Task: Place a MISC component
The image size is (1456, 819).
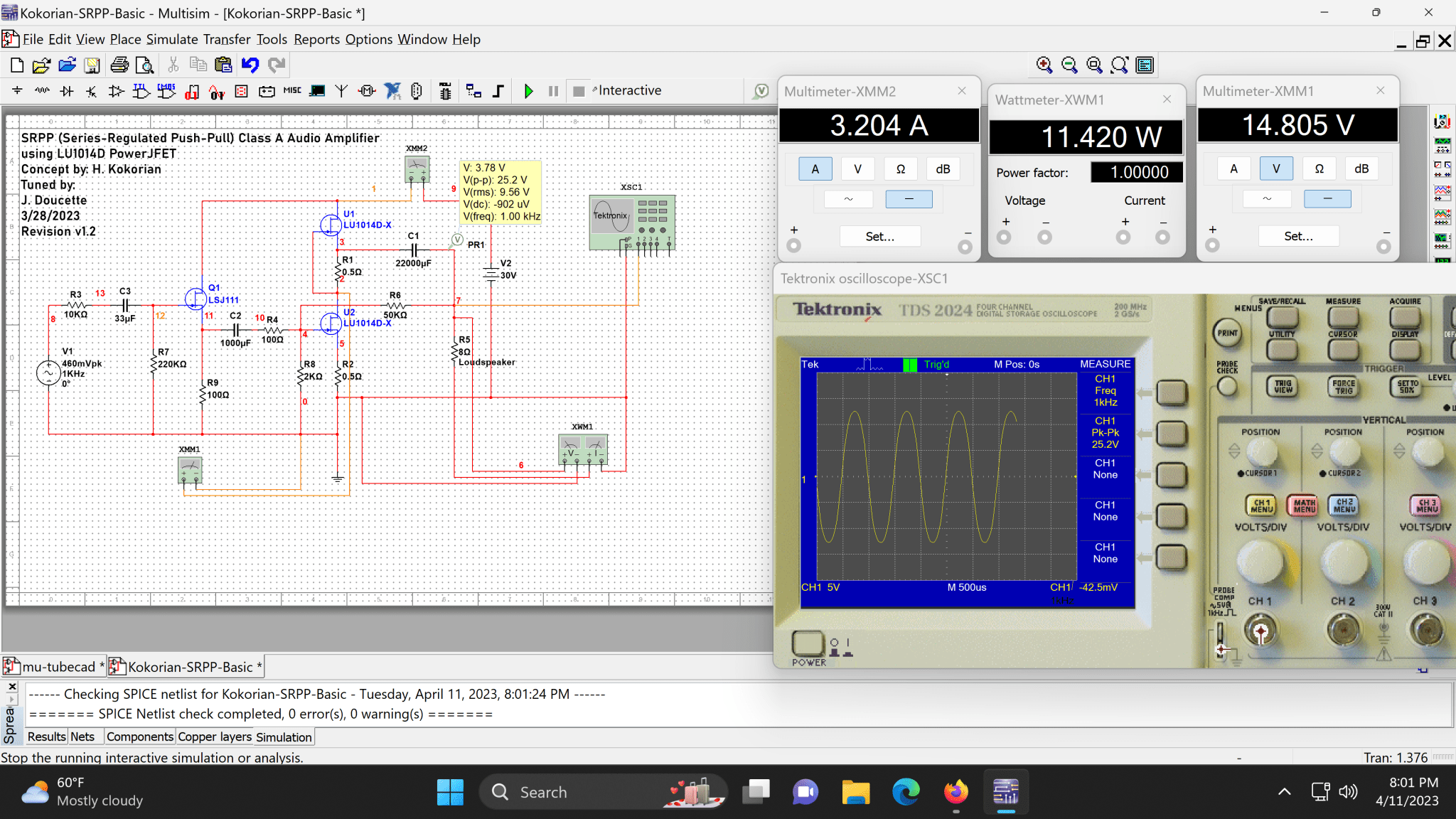Action: 292,91
